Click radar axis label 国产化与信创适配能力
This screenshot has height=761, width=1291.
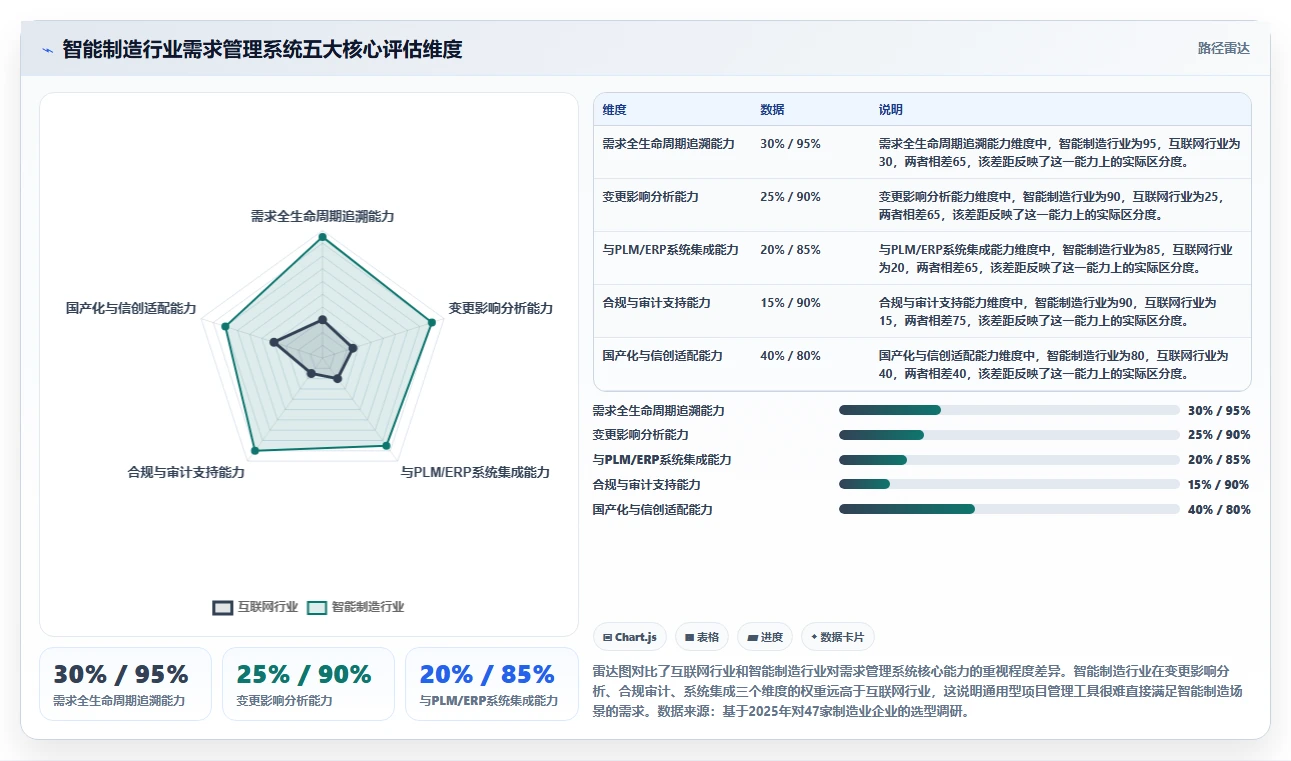tap(131, 308)
